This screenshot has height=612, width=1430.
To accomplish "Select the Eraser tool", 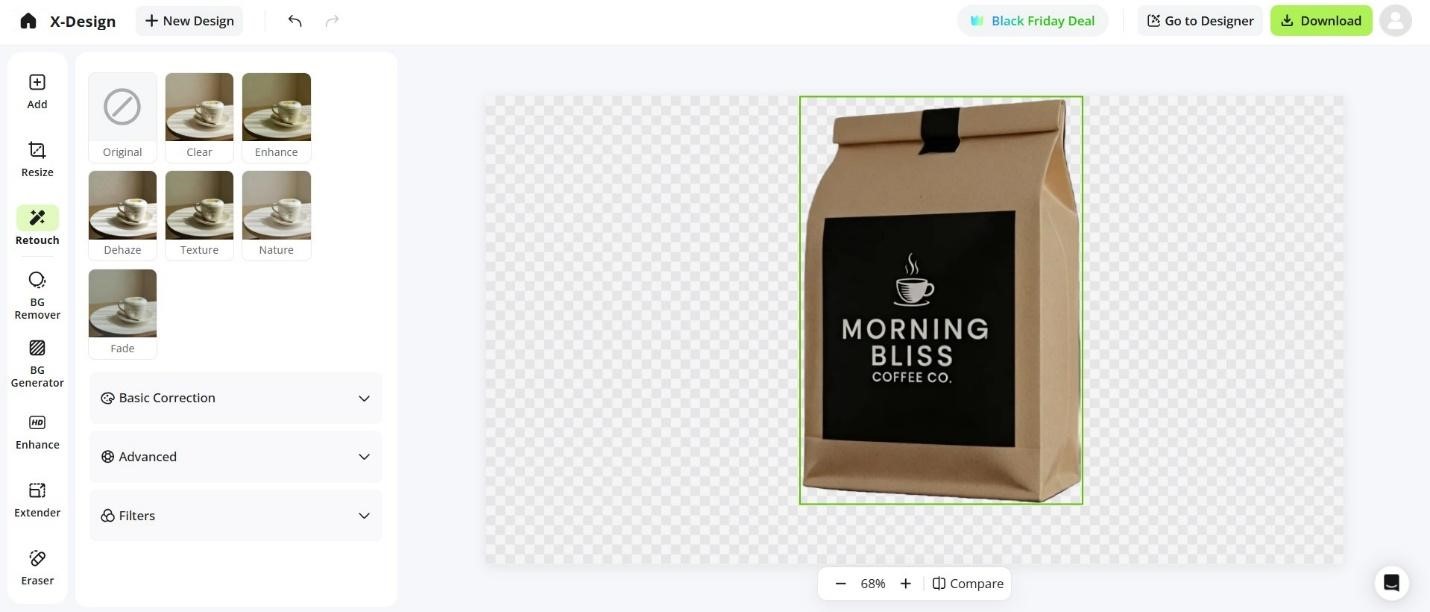I will pyautogui.click(x=37, y=568).
